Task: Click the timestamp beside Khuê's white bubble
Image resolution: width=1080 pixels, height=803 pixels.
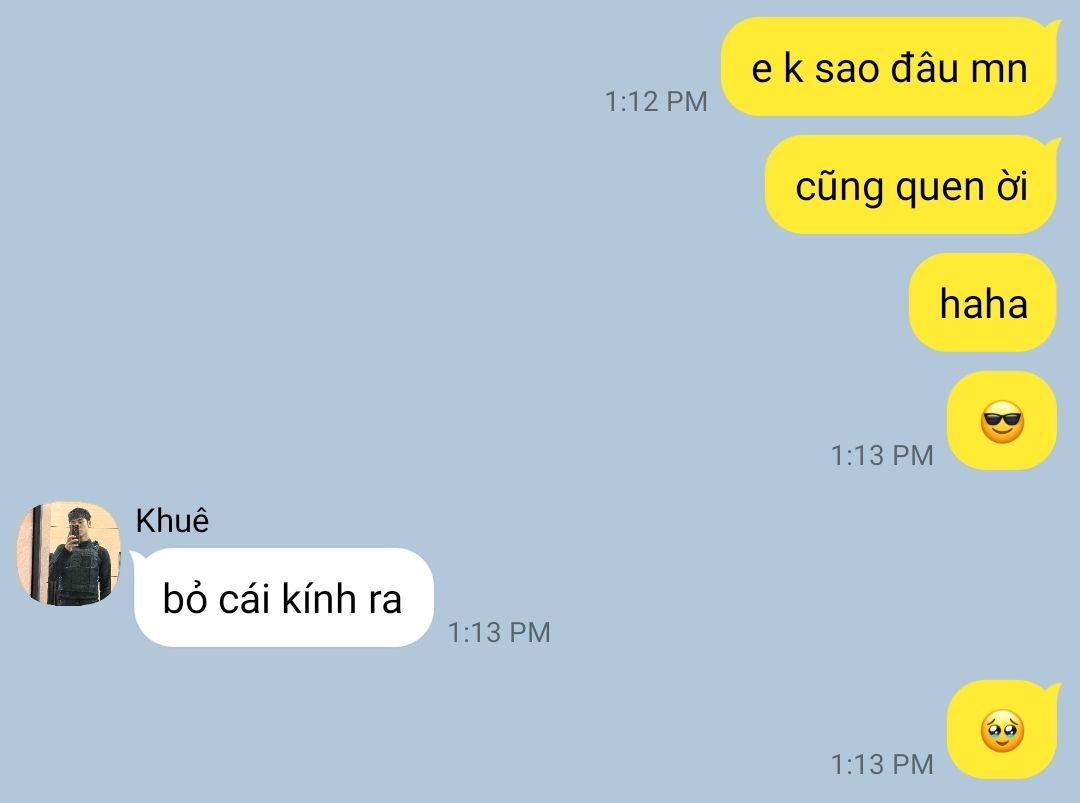Action: click(499, 632)
